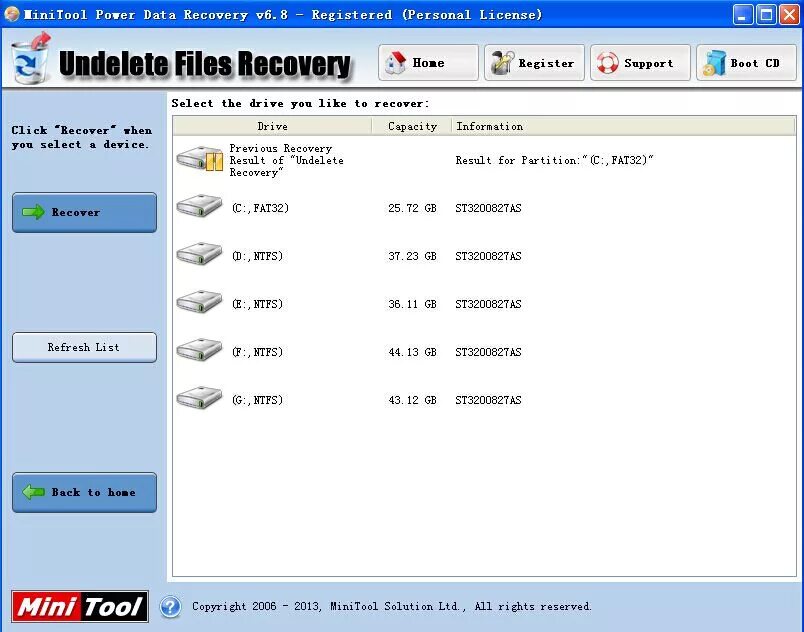Go back using Back to home

point(85,492)
